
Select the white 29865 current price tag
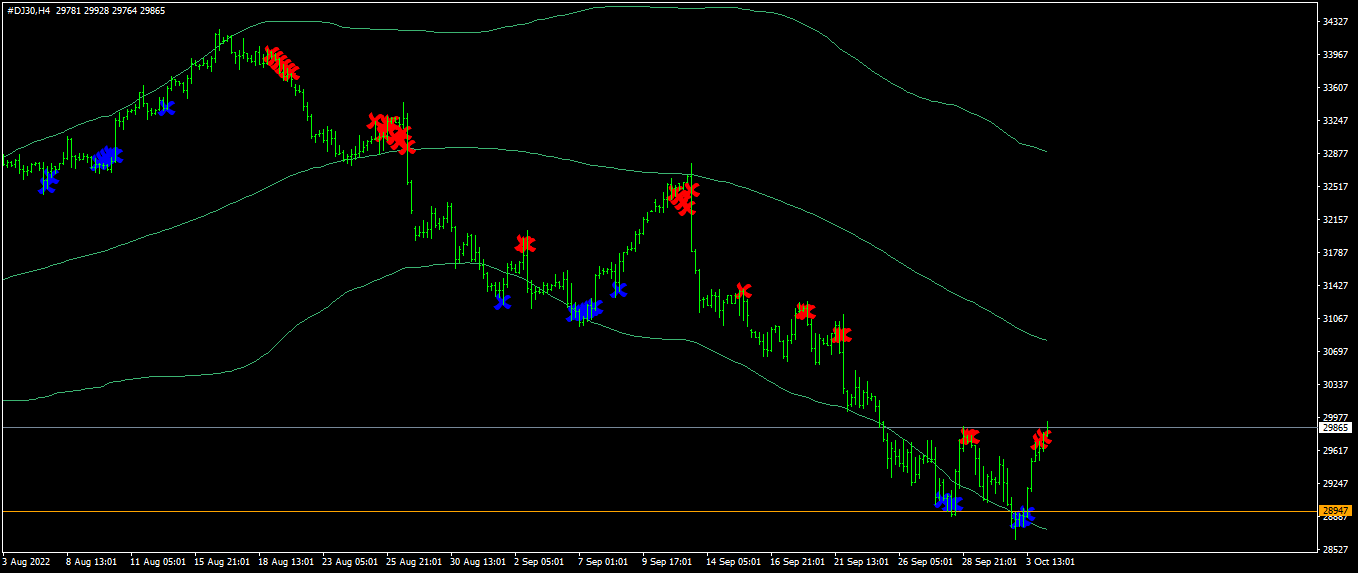(x=1336, y=427)
